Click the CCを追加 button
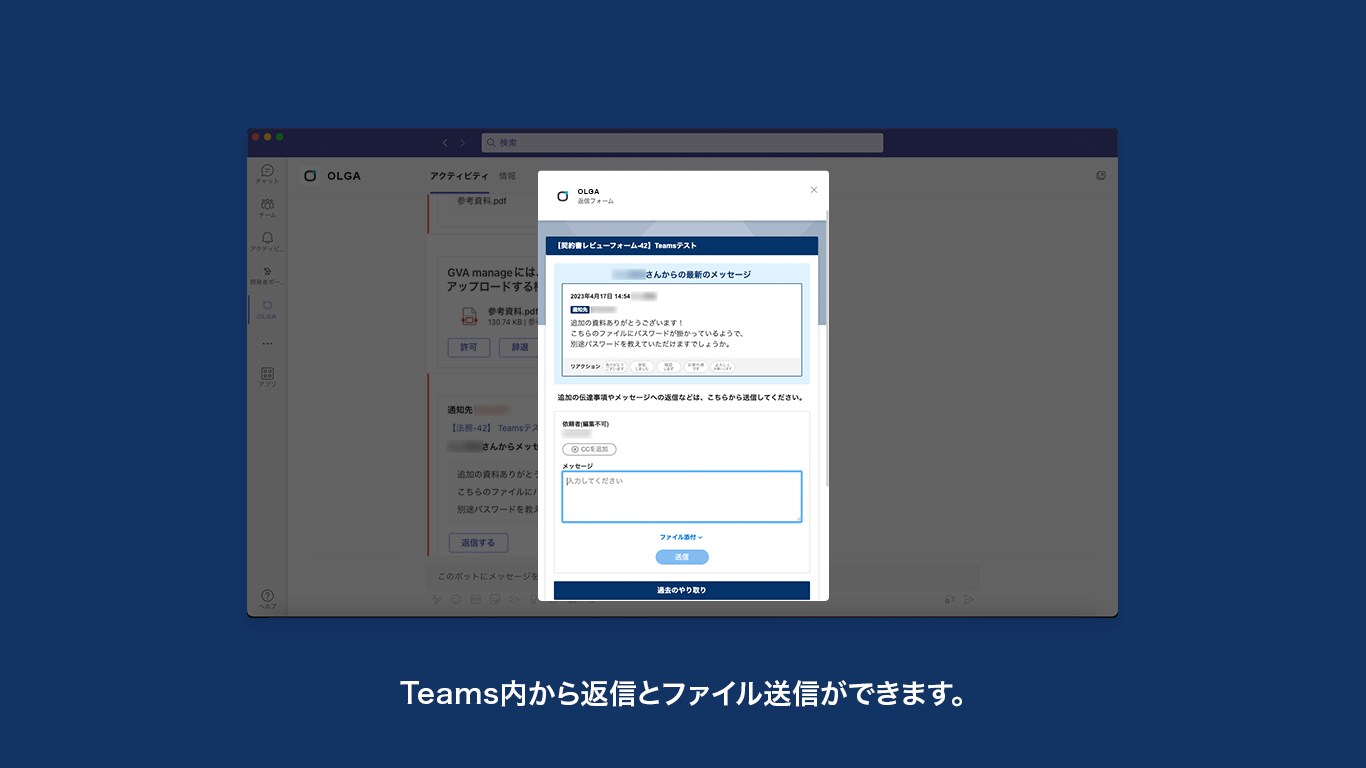 pos(590,449)
